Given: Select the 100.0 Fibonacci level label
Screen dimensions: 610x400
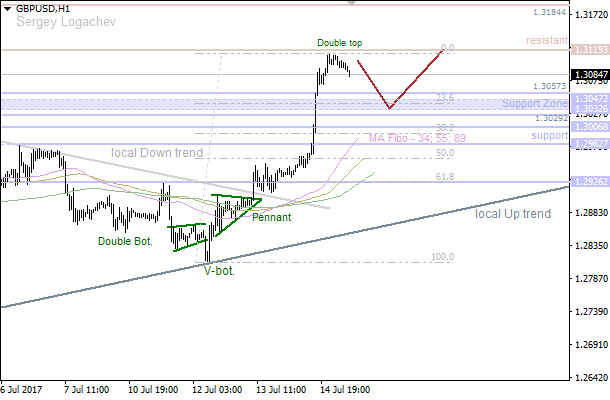Looking at the screenshot, I should (x=441, y=257).
